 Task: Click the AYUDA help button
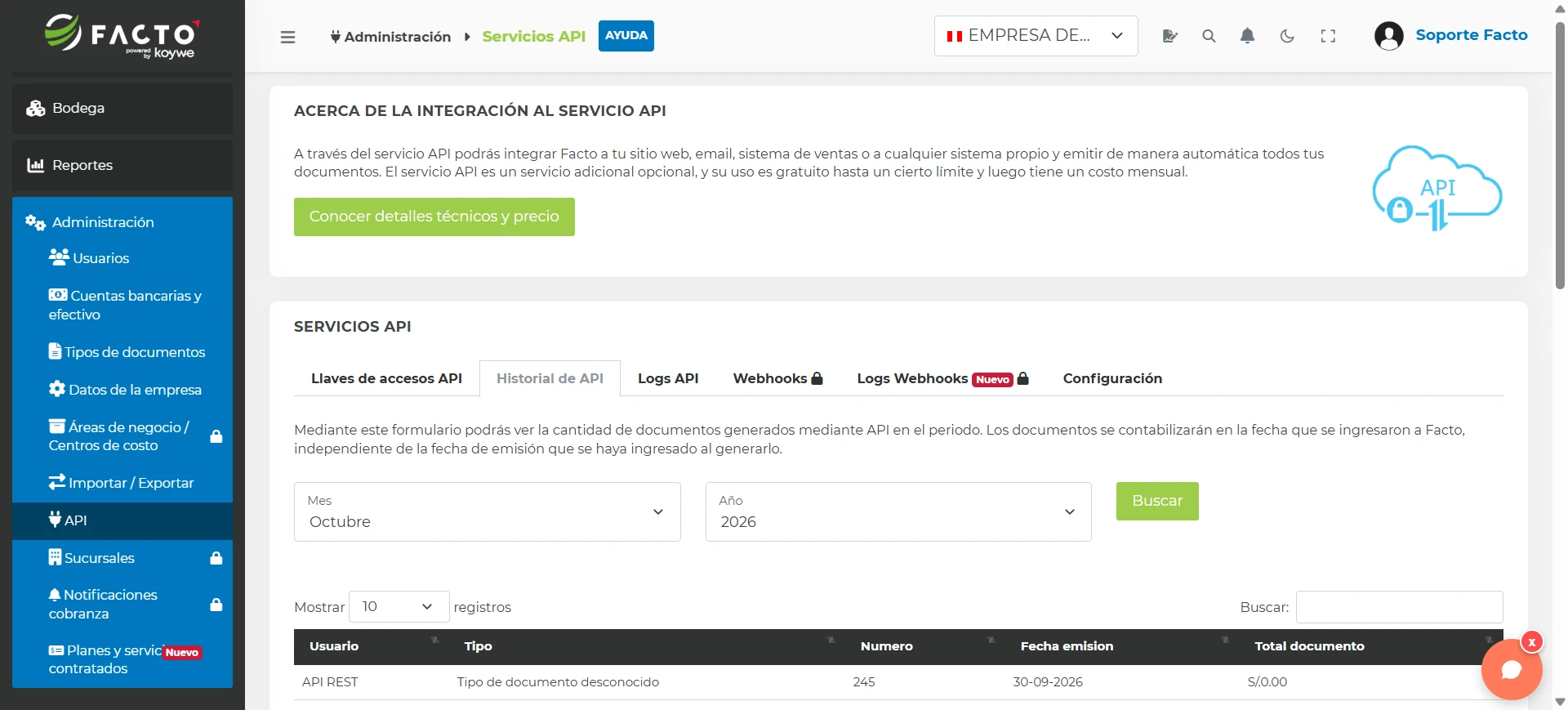(626, 36)
